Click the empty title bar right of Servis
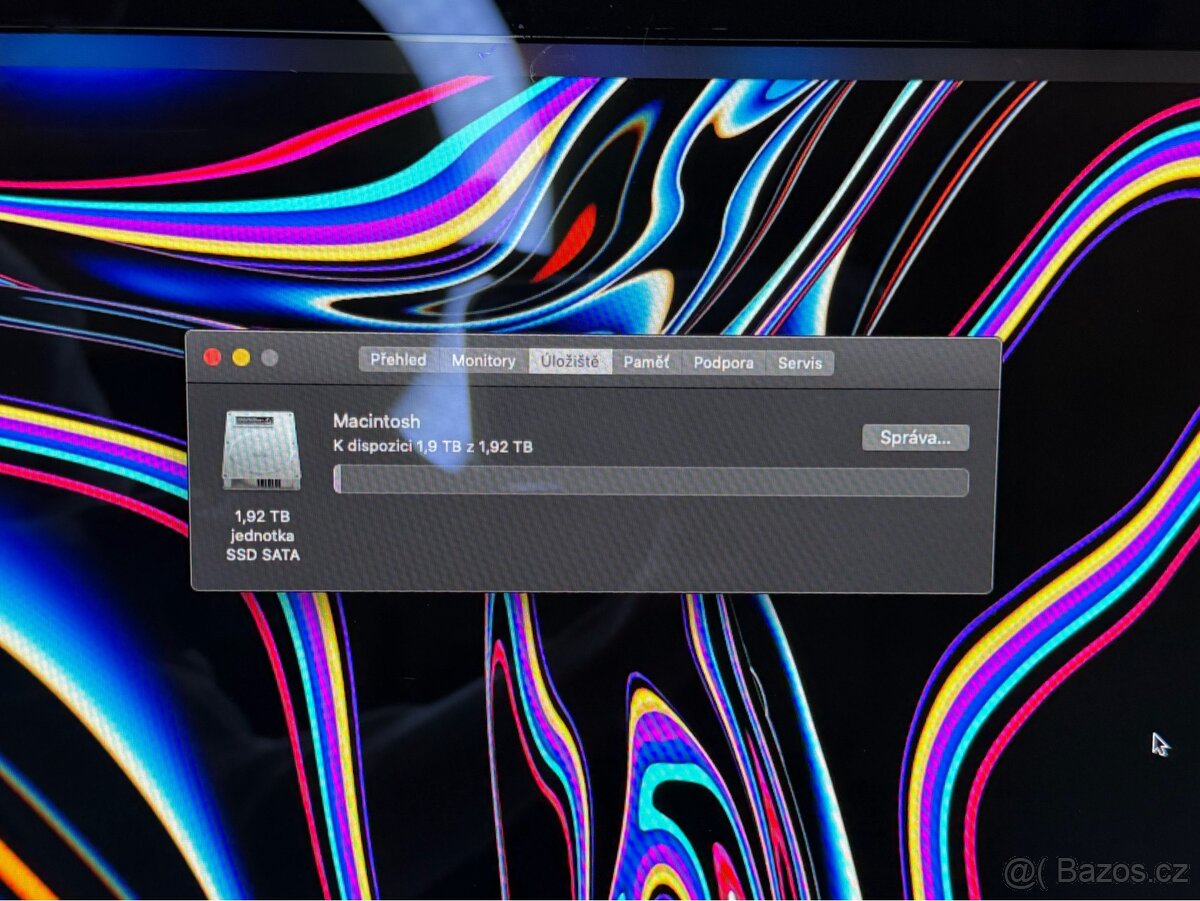Viewport: 1200px width, 901px height. click(x=910, y=362)
